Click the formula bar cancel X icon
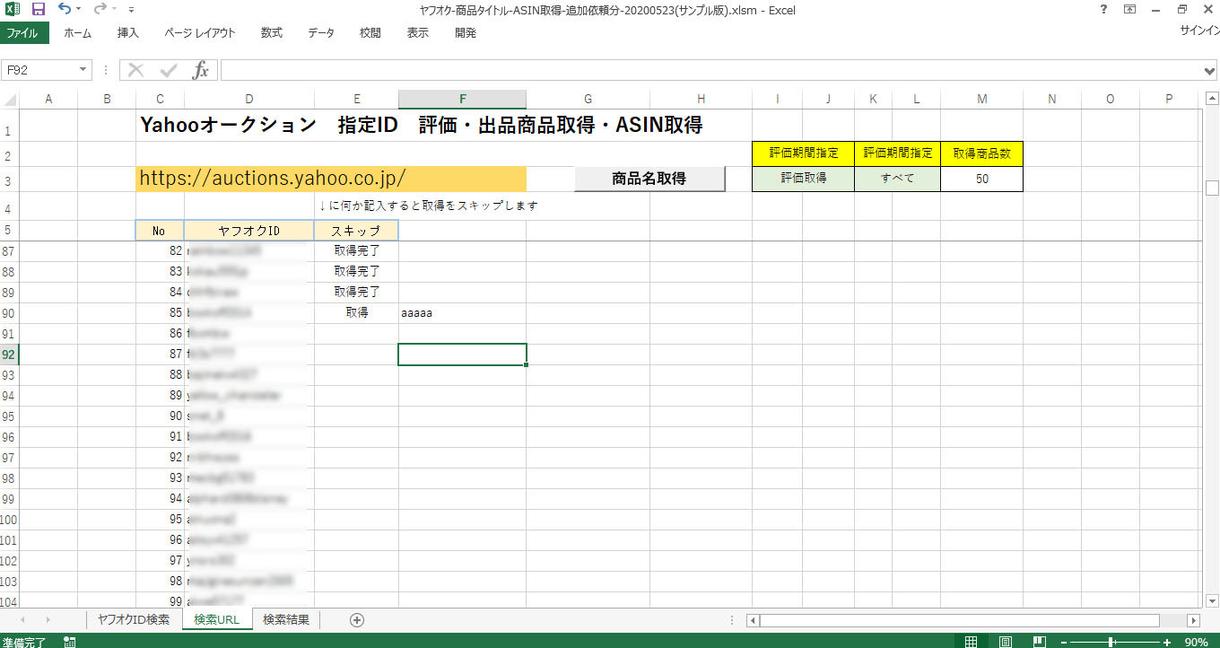Screen dimensions: 1220x648 [136, 70]
